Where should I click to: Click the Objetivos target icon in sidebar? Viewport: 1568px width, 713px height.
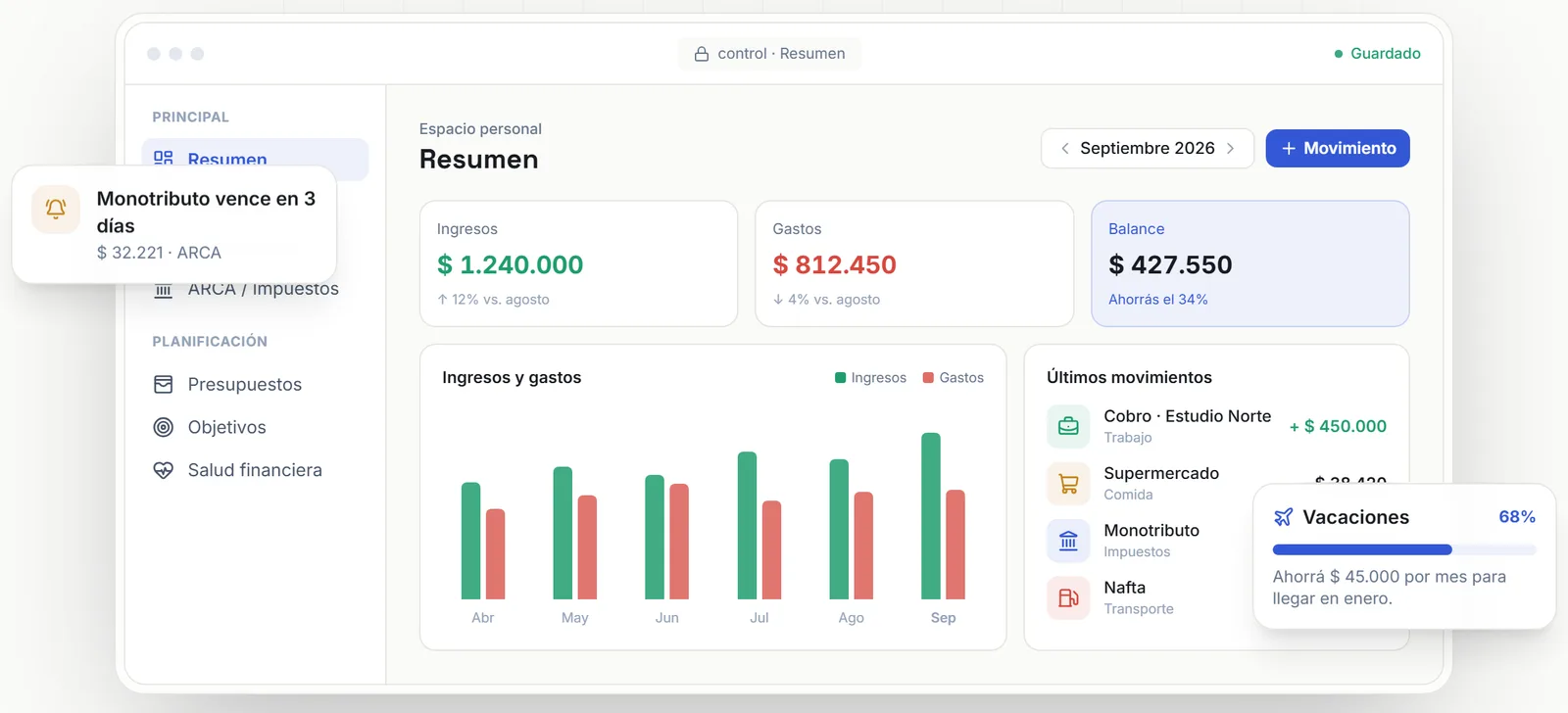tap(164, 427)
